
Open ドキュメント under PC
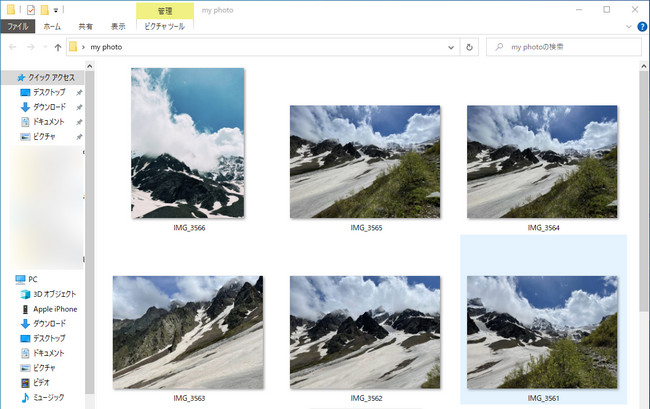(49, 353)
